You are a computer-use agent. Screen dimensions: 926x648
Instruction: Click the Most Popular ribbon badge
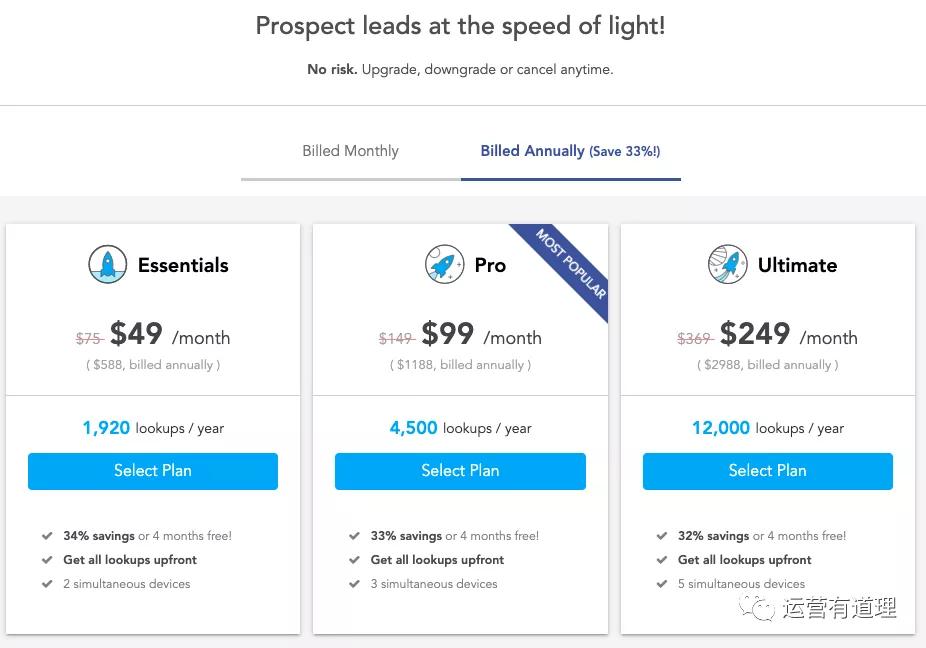pos(571,263)
